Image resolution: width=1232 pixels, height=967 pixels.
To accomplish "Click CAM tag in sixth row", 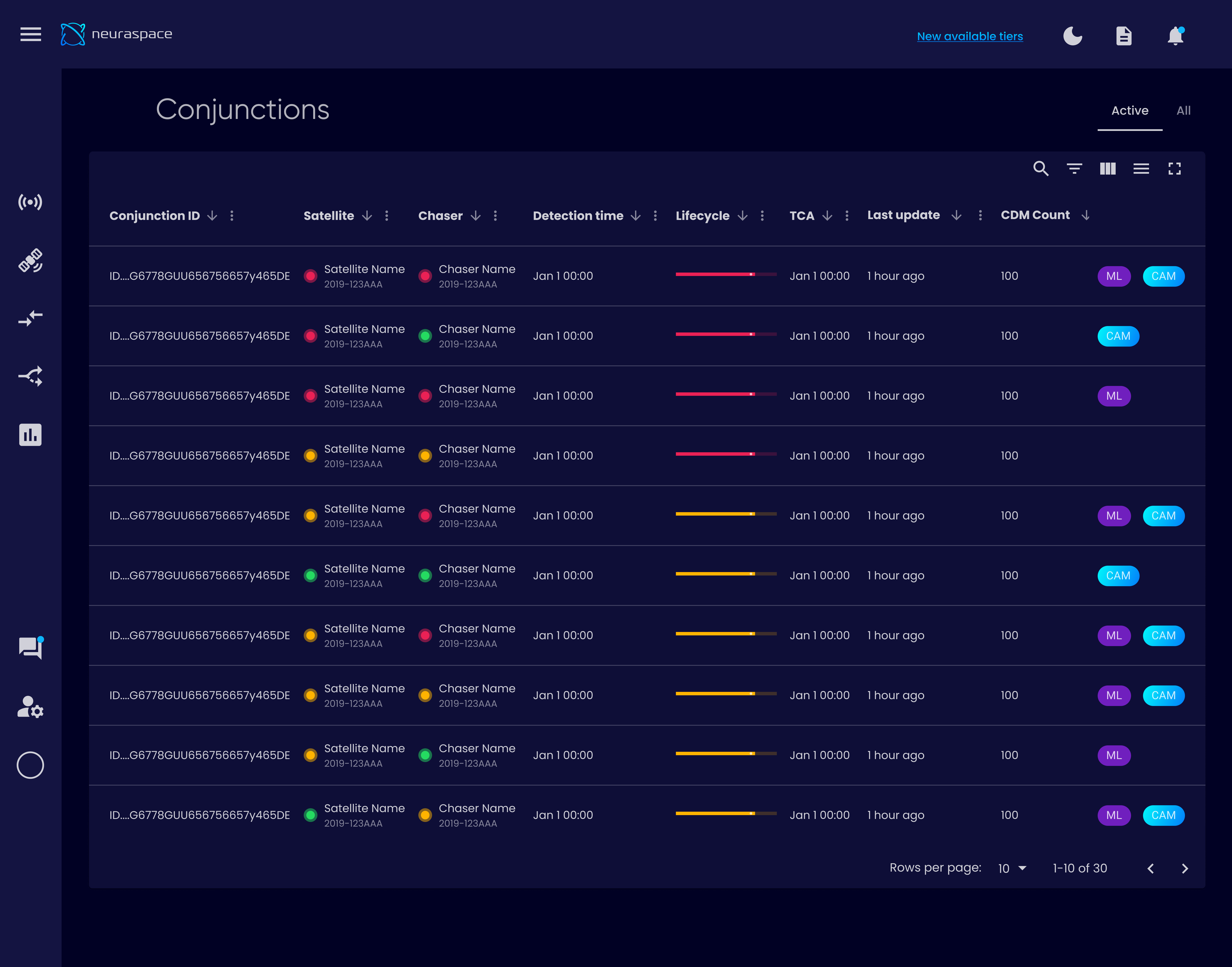I will [1118, 576].
